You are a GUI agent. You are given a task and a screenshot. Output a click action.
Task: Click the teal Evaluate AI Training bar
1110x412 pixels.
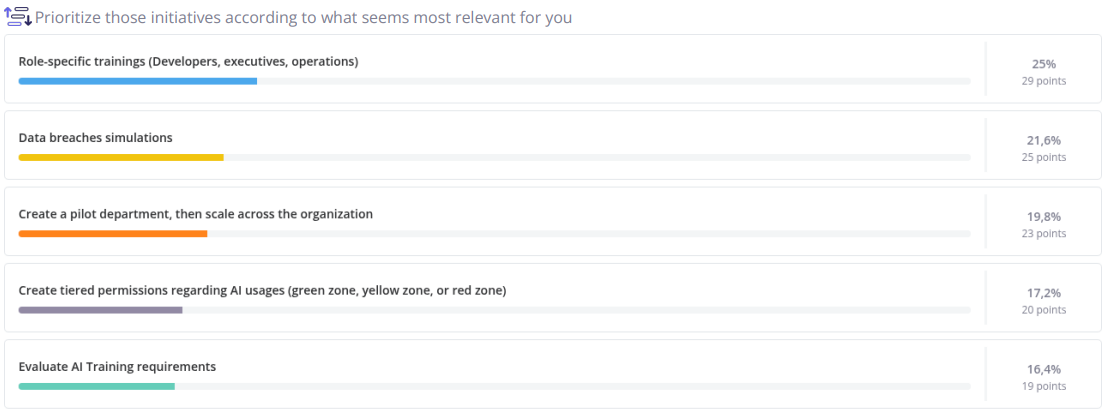point(96,387)
